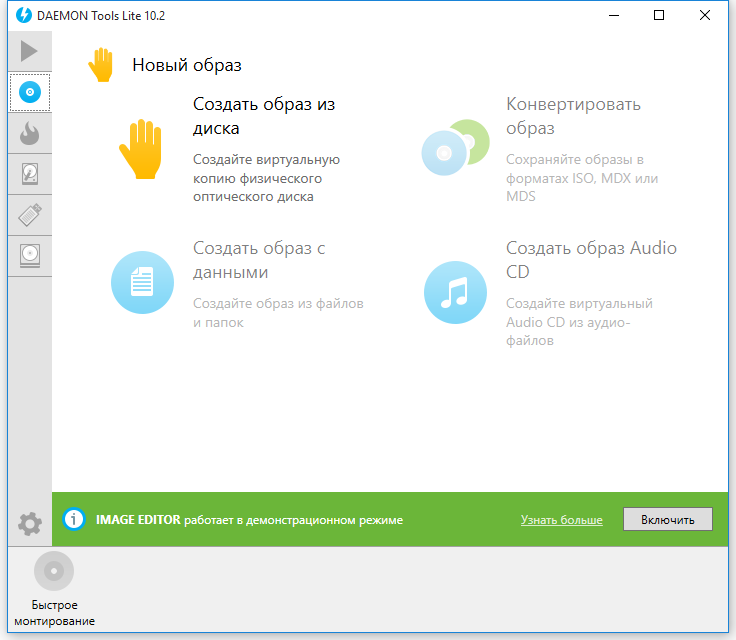Open settings via gear icon
The image size is (736, 640).
[30, 522]
